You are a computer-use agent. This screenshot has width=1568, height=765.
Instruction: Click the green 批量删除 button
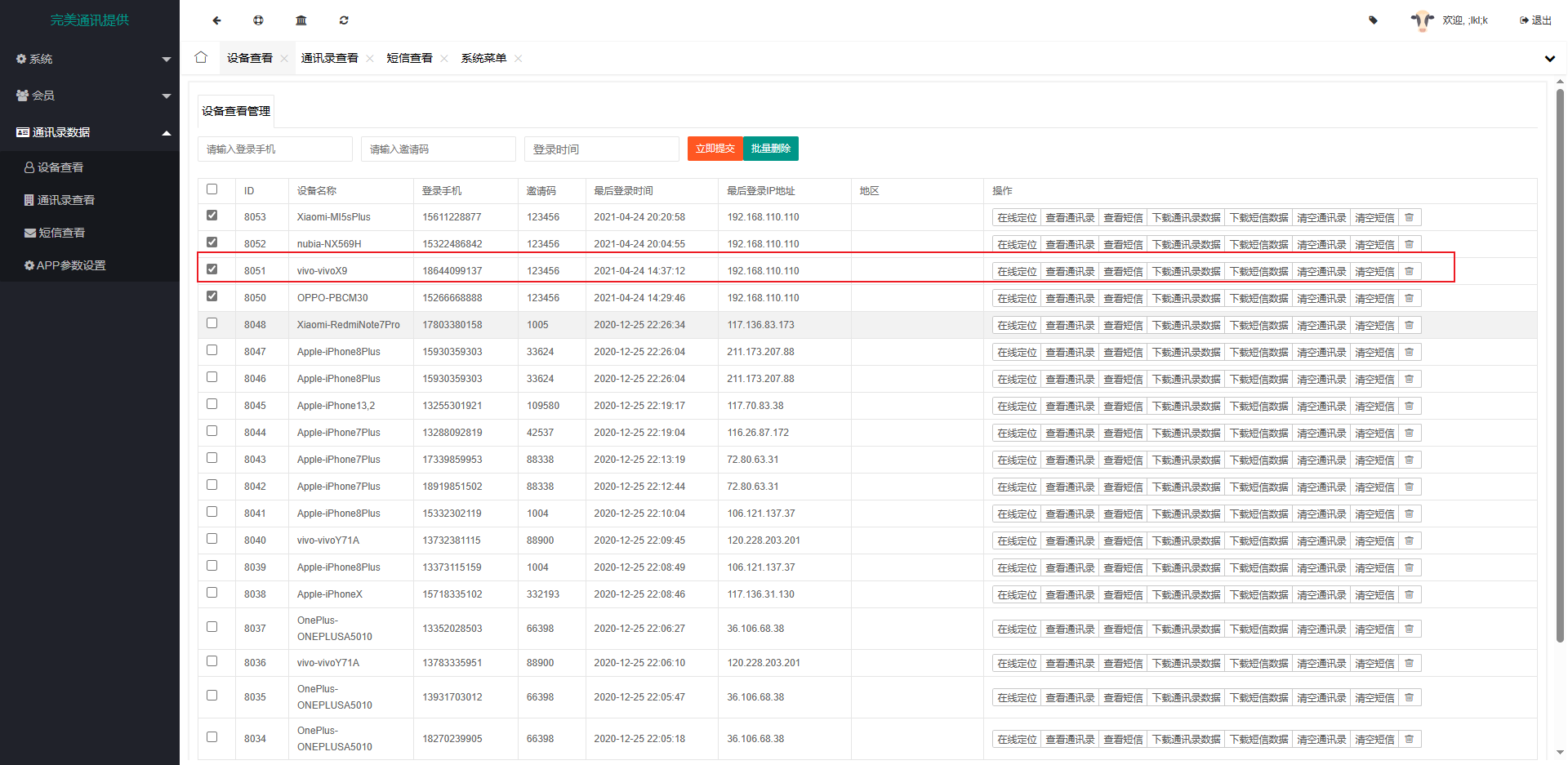tap(770, 149)
